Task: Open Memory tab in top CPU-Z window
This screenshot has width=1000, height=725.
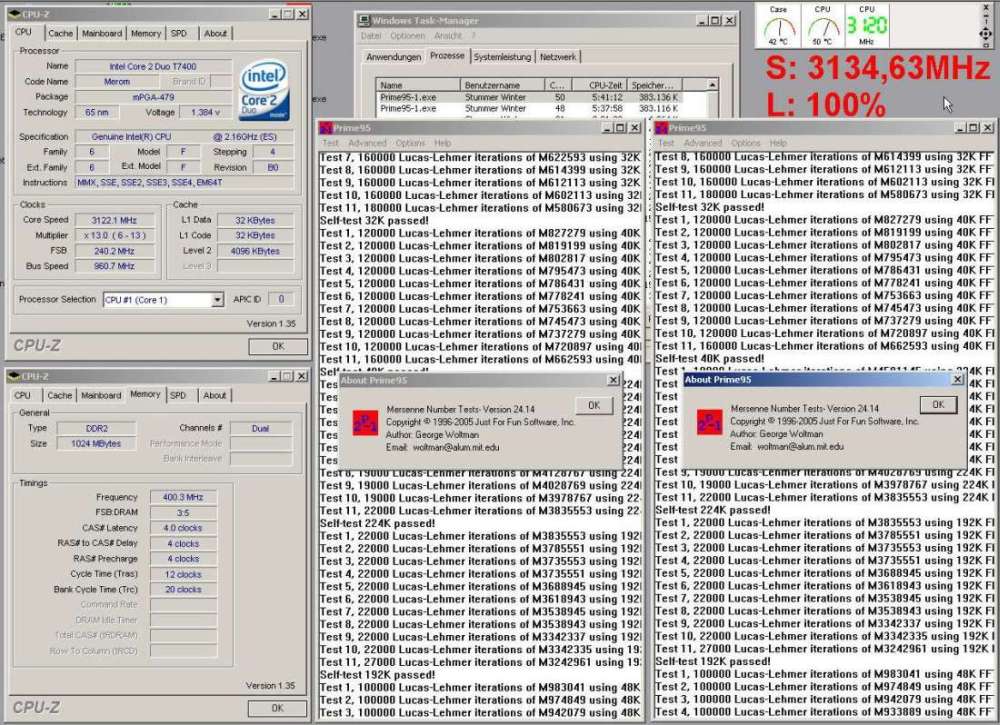Action: click(x=146, y=33)
